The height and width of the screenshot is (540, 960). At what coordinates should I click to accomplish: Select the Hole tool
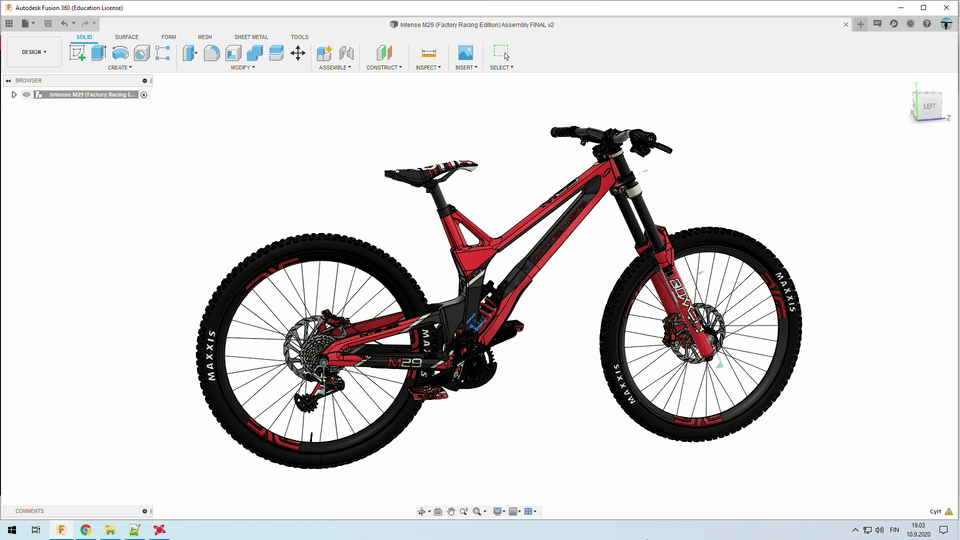(x=141, y=53)
